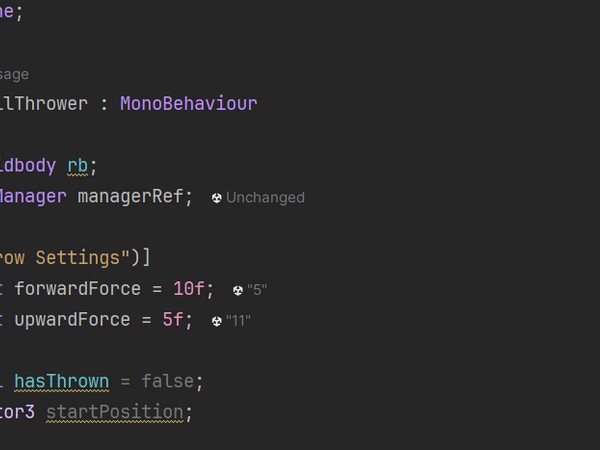This screenshot has height=450, width=600.
Task: Click on the MonoBehaviour base class name
Action: coord(188,103)
